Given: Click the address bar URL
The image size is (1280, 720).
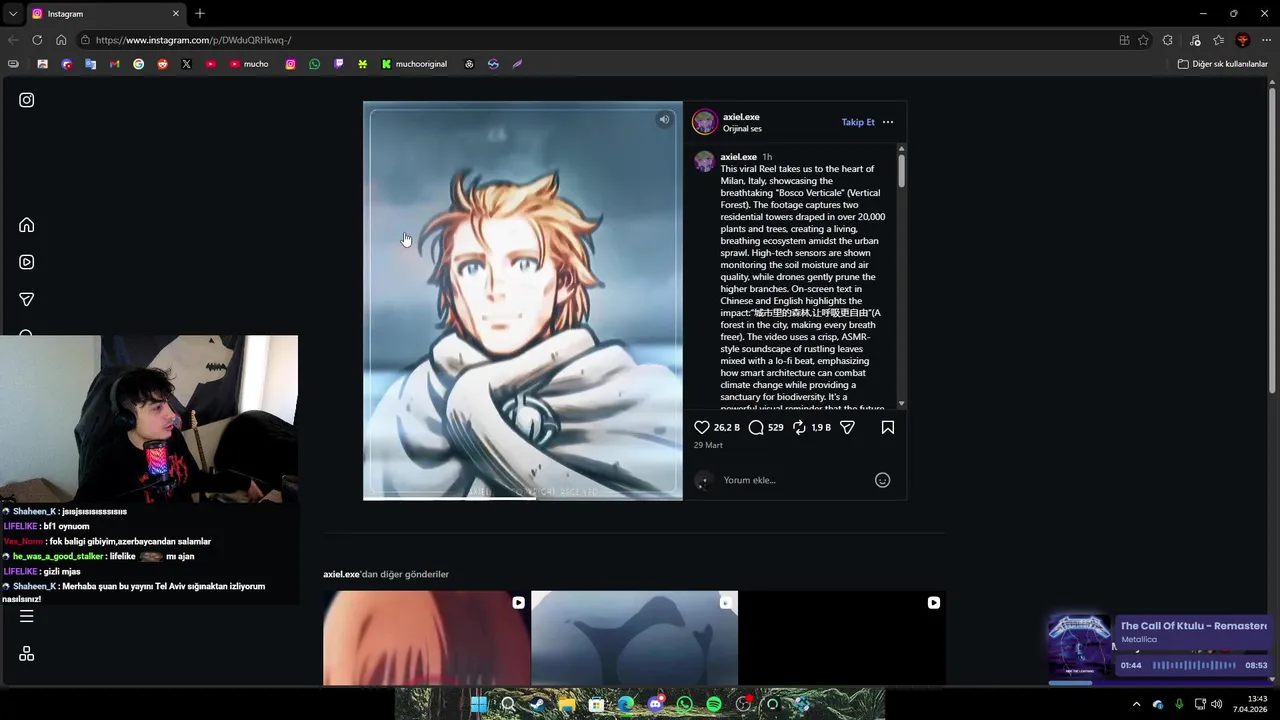Looking at the screenshot, I should (194, 40).
